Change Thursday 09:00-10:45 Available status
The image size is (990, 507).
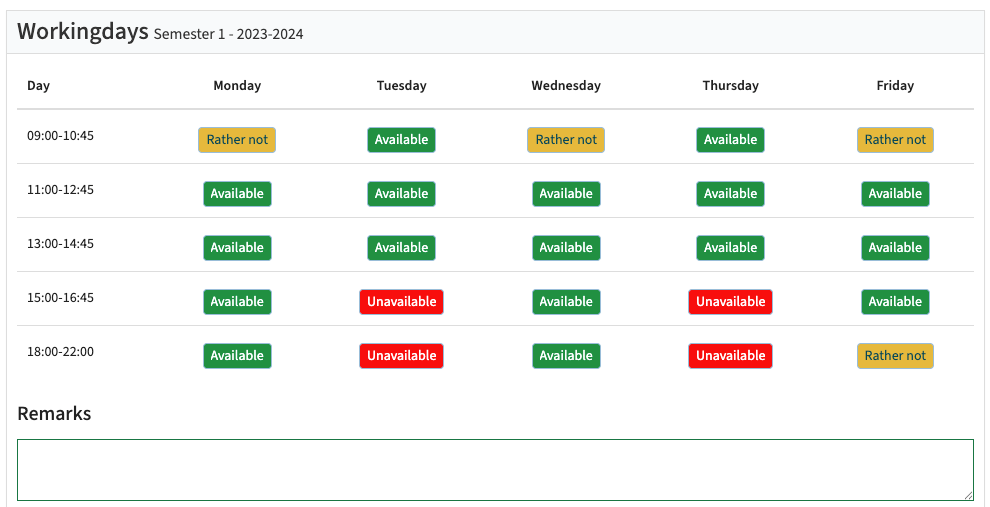[x=730, y=140]
